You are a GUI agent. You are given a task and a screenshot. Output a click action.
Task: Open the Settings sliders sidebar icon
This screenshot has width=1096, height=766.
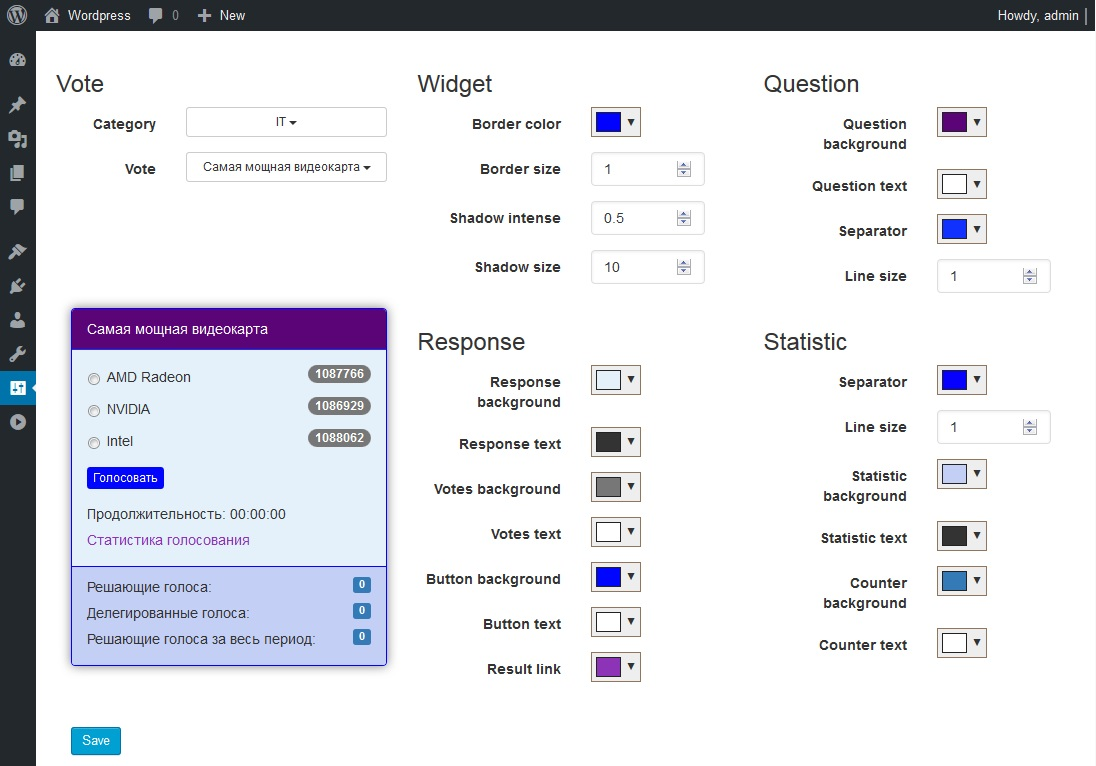[x=17, y=388]
